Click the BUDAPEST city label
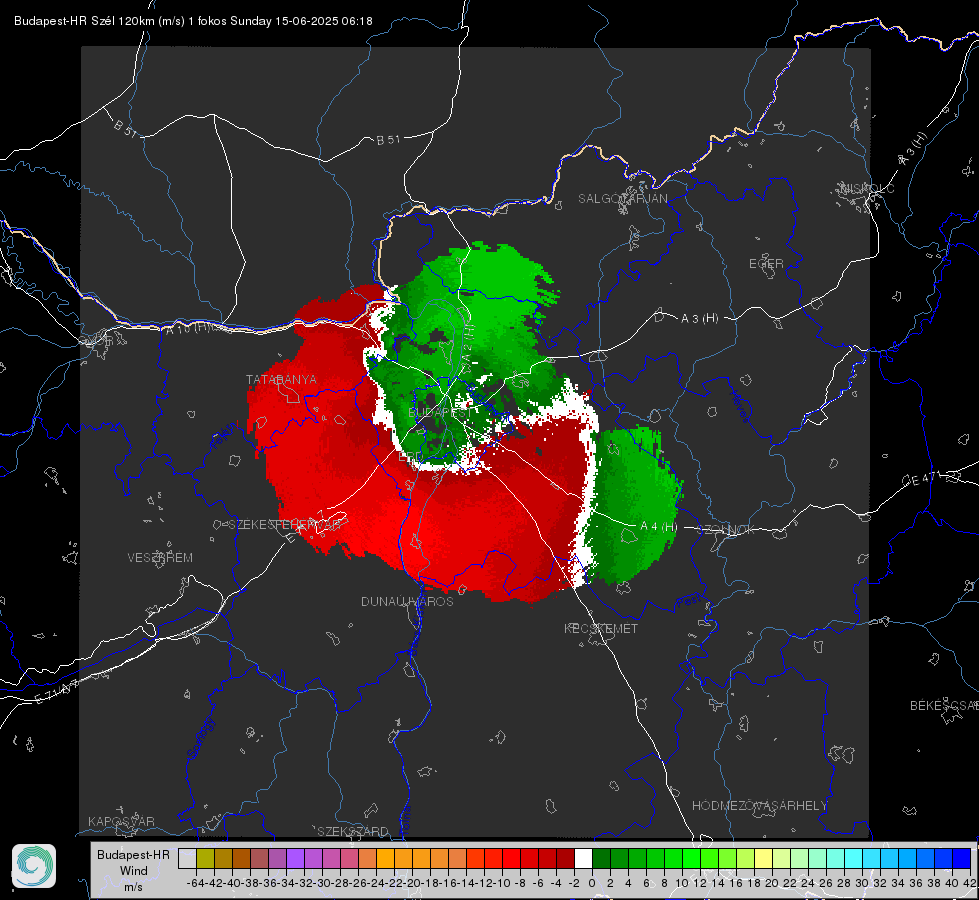This screenshot has width=979, height=900. coord(440,413)
